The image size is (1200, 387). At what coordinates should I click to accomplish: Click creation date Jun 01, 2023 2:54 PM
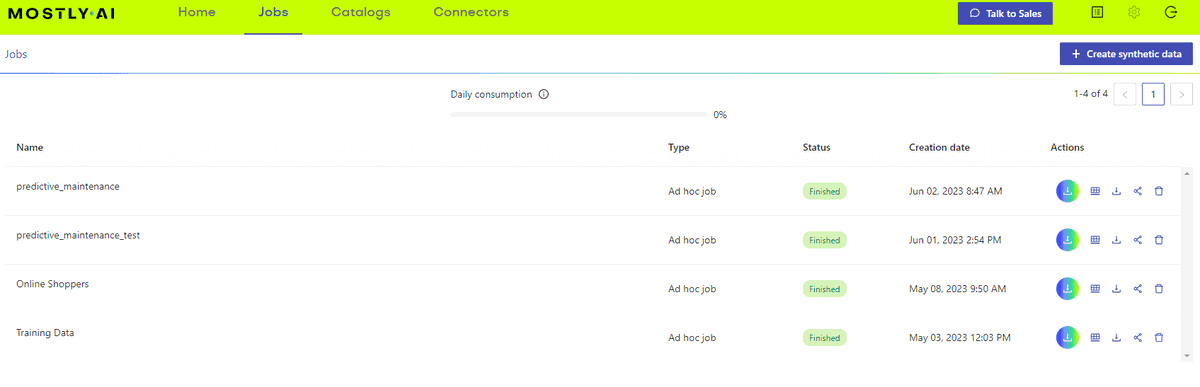pos(955,240)
